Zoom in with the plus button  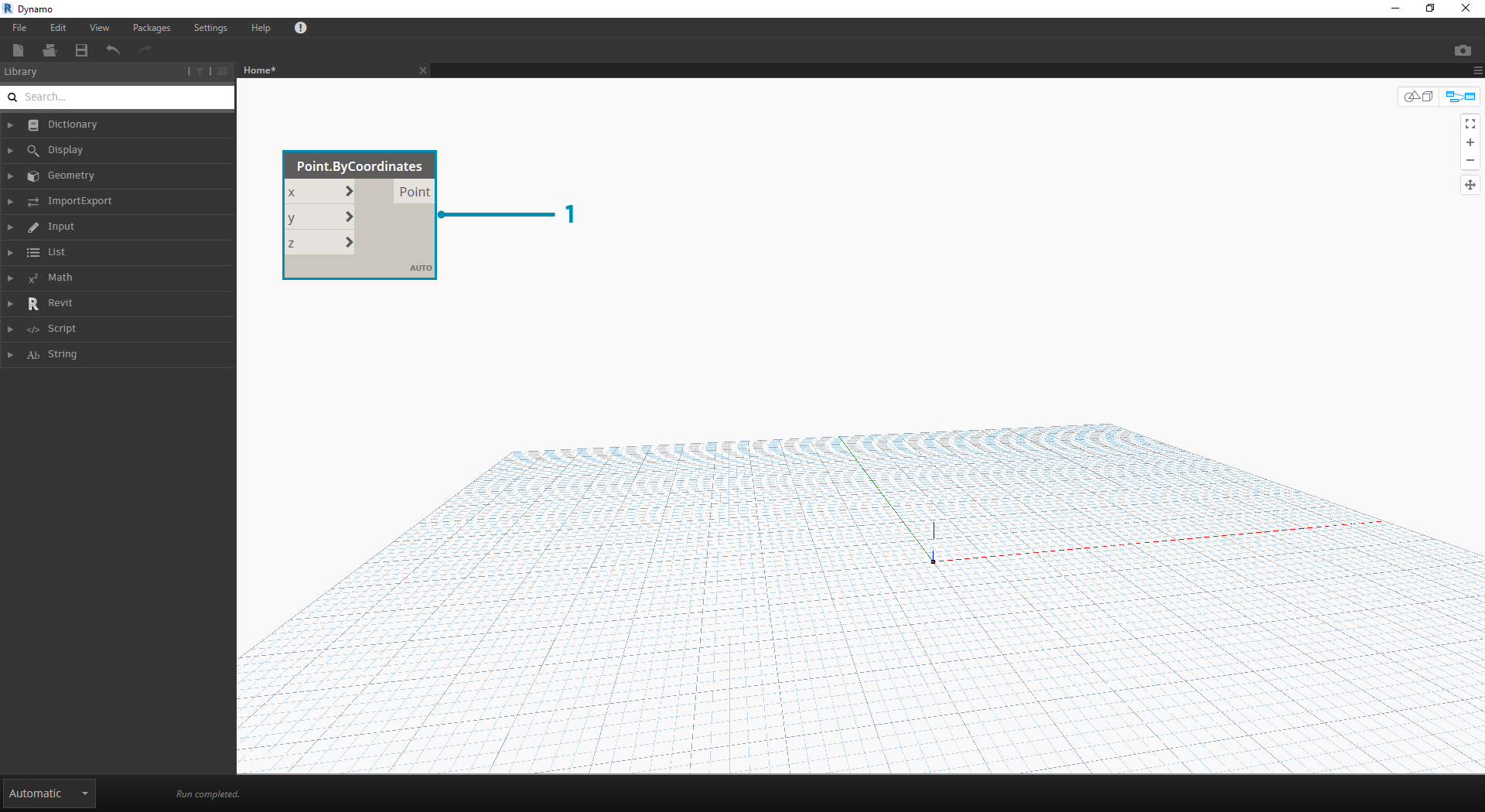click(x=1470, y=142)
